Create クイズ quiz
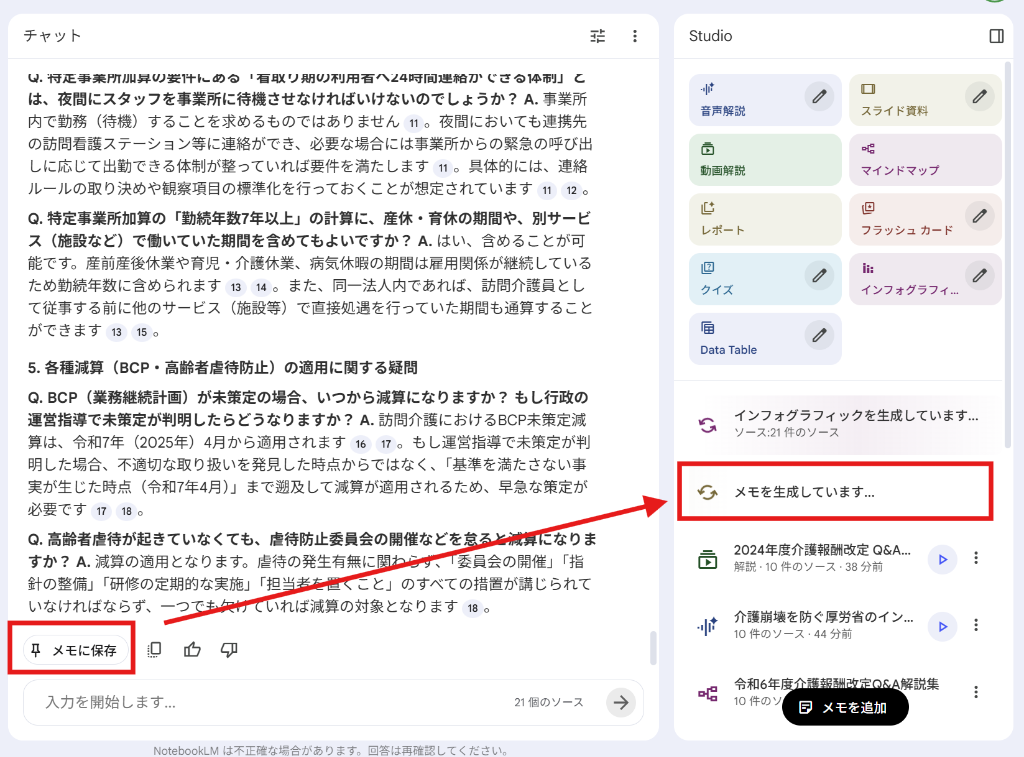 (765, 279)
